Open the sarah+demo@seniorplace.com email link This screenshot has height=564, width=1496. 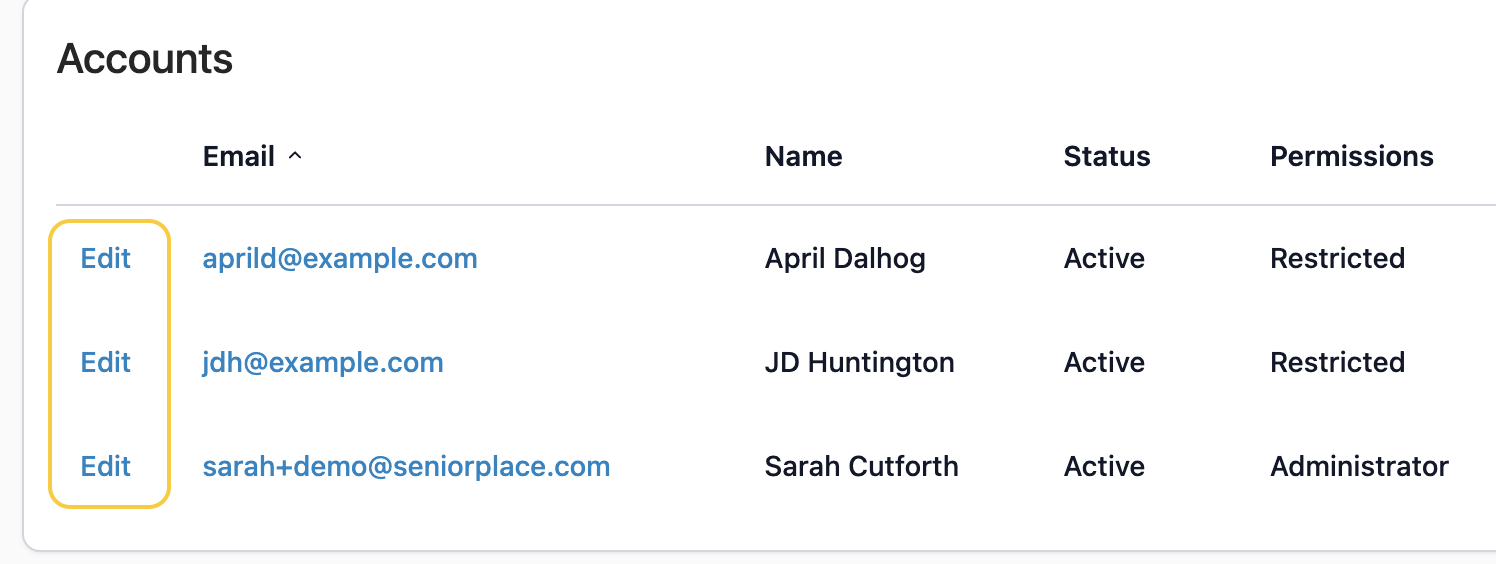pyautogui.click(x=406, y=466)
